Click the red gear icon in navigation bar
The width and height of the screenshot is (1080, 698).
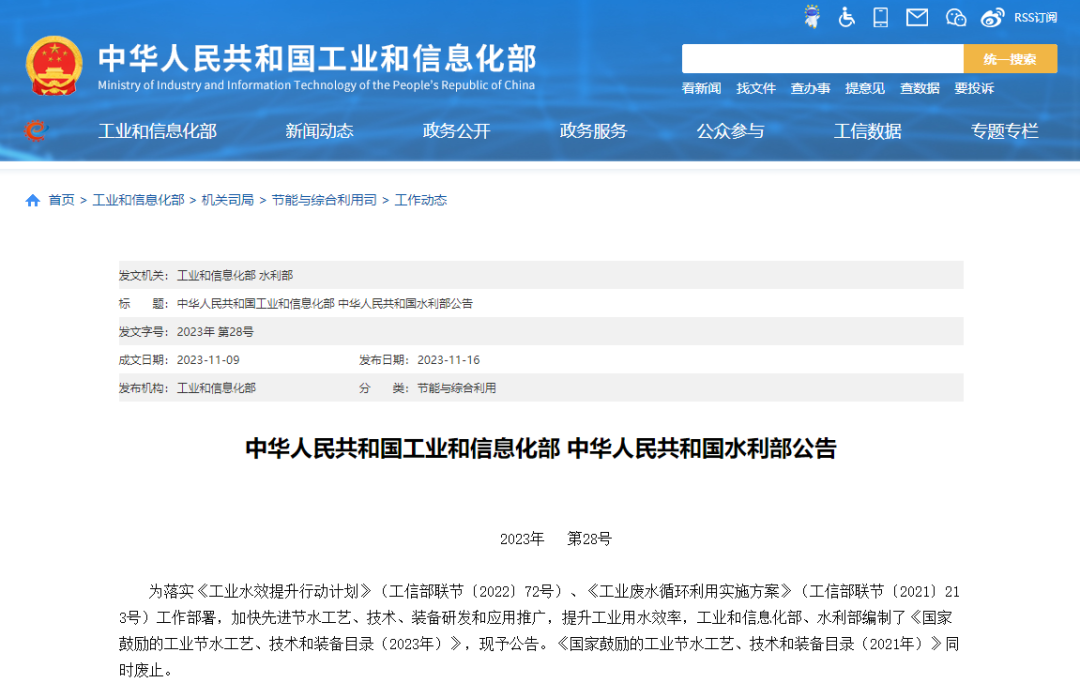pyautogui.click(x=35, y=131)
